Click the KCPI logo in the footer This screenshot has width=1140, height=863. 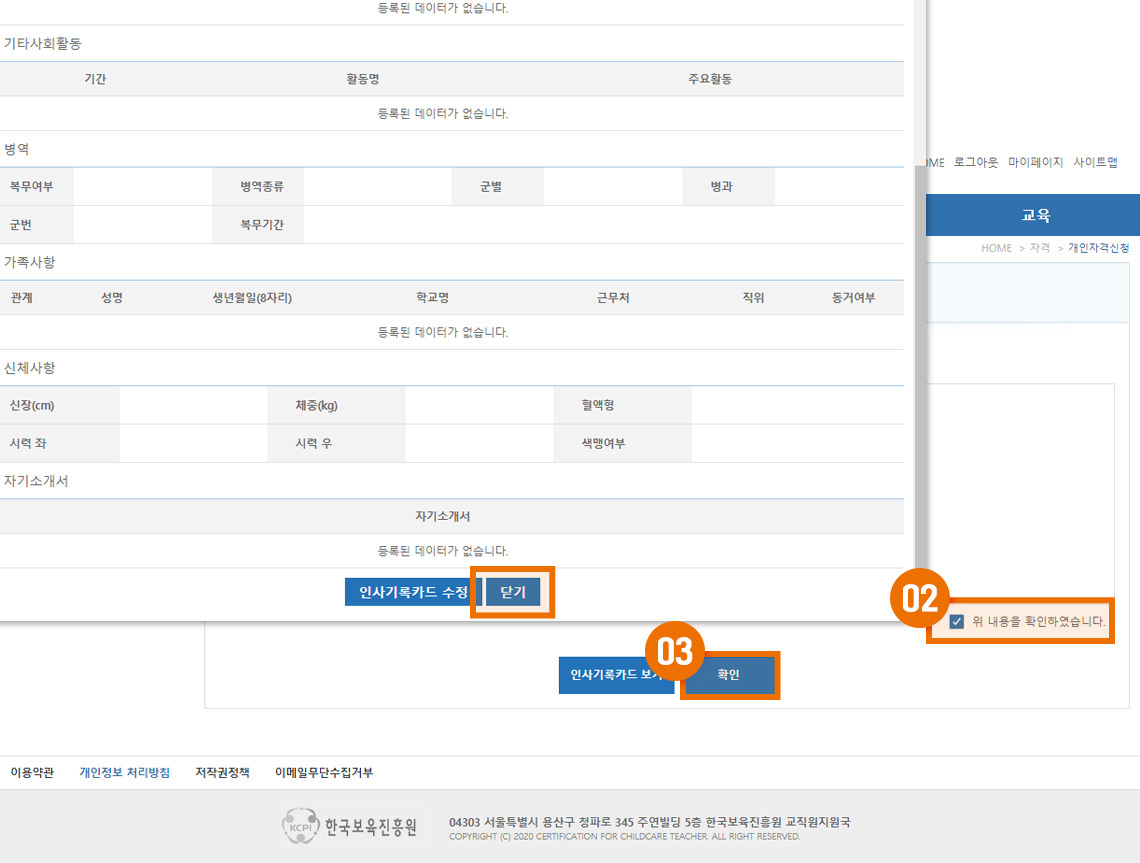tap(350, 827)
